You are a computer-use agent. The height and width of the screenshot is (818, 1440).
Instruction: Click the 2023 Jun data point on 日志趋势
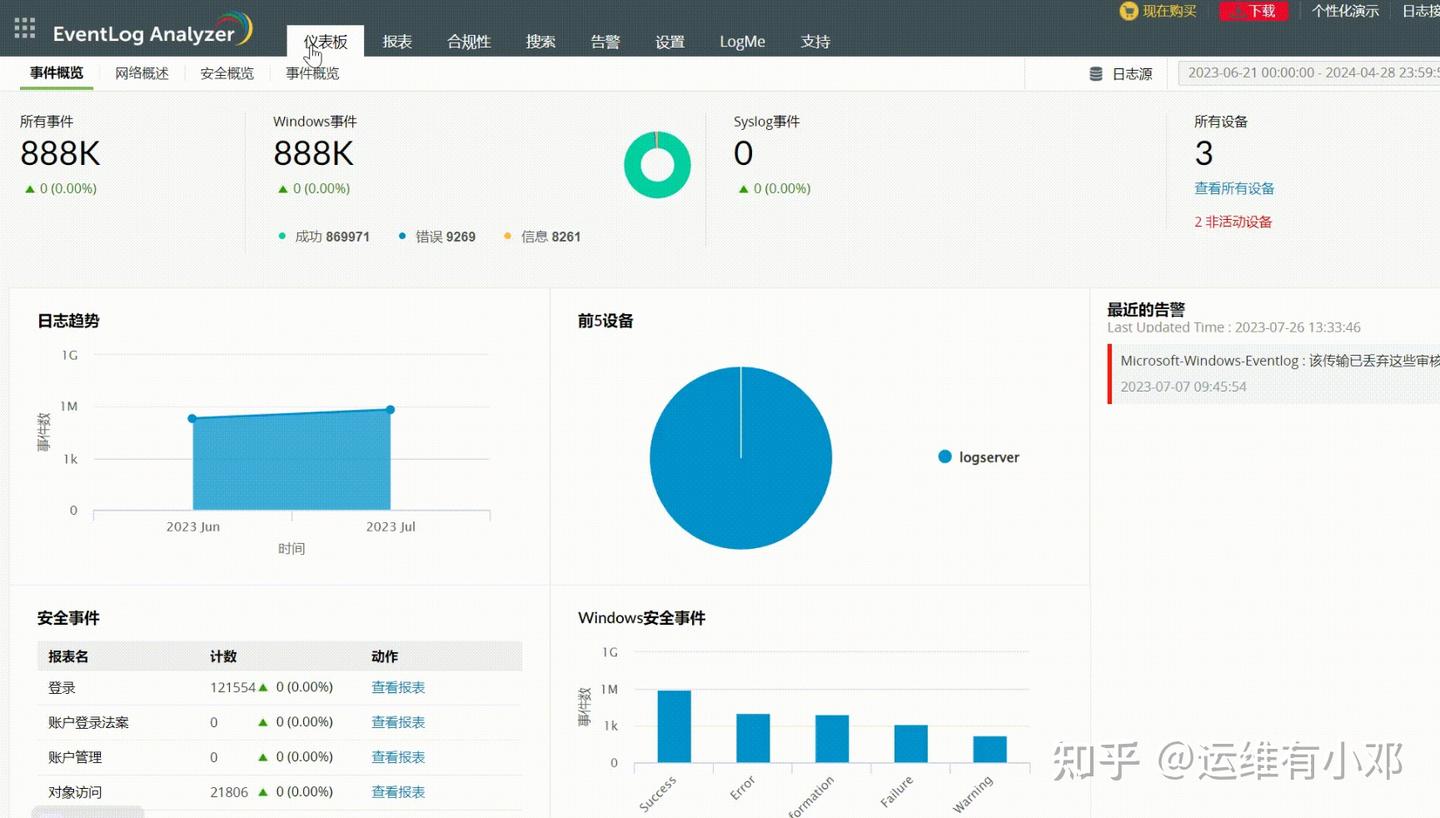(x=192, y=418)
